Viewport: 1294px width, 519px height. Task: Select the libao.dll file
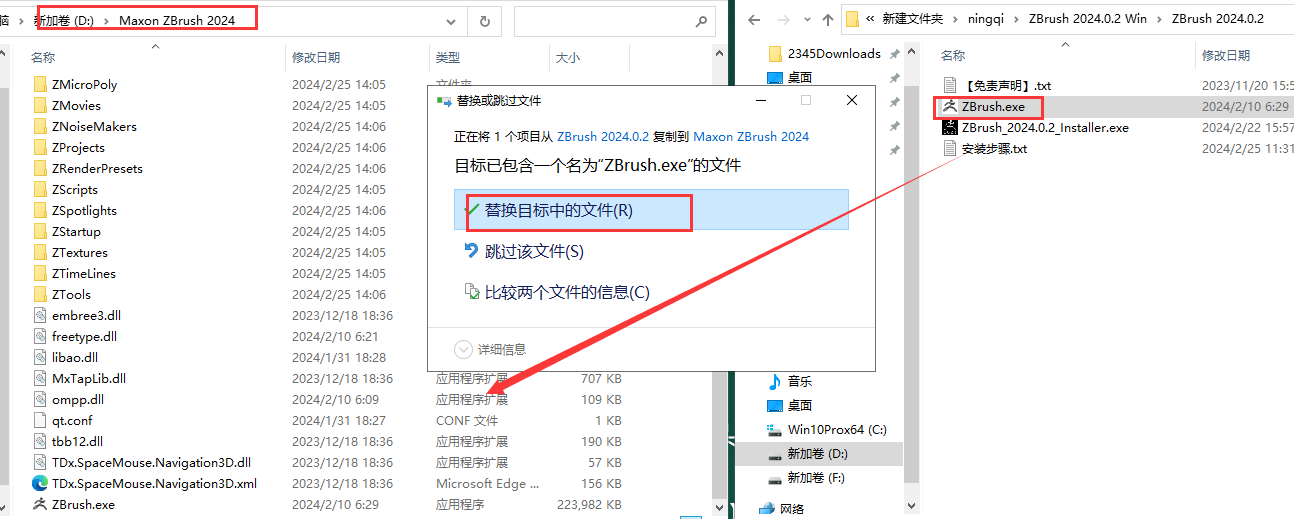click(75, 357)
